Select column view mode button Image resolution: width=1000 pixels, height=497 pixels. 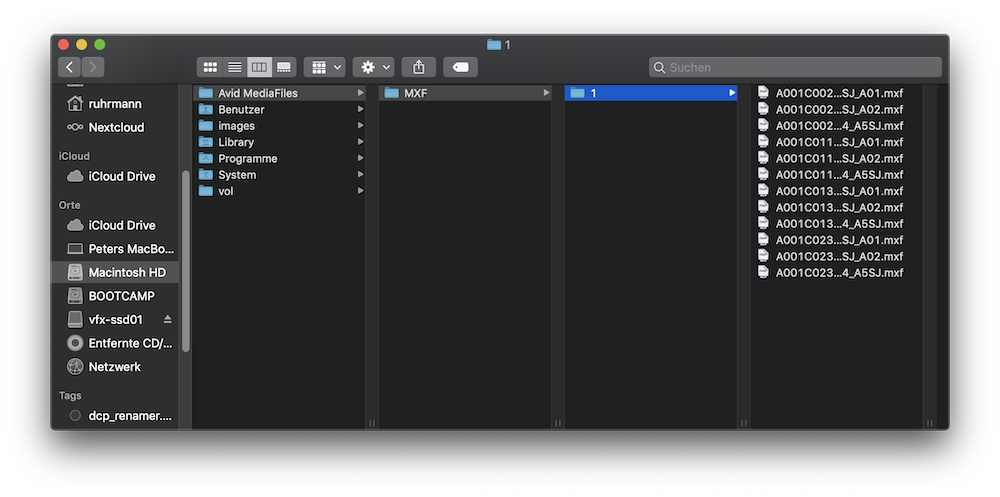click(x=259, y=67)
